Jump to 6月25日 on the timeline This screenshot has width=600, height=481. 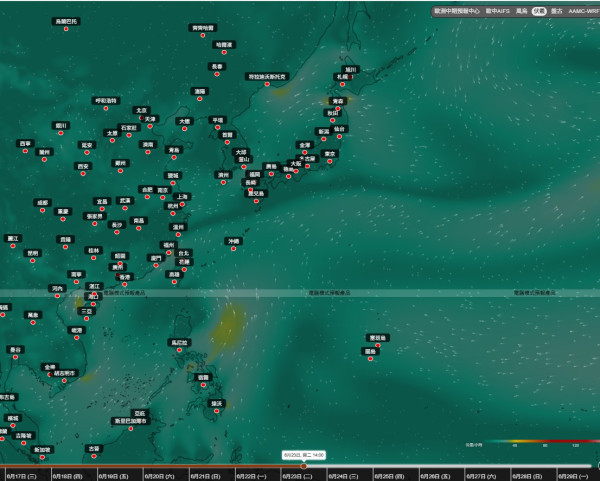click(389, 476)
